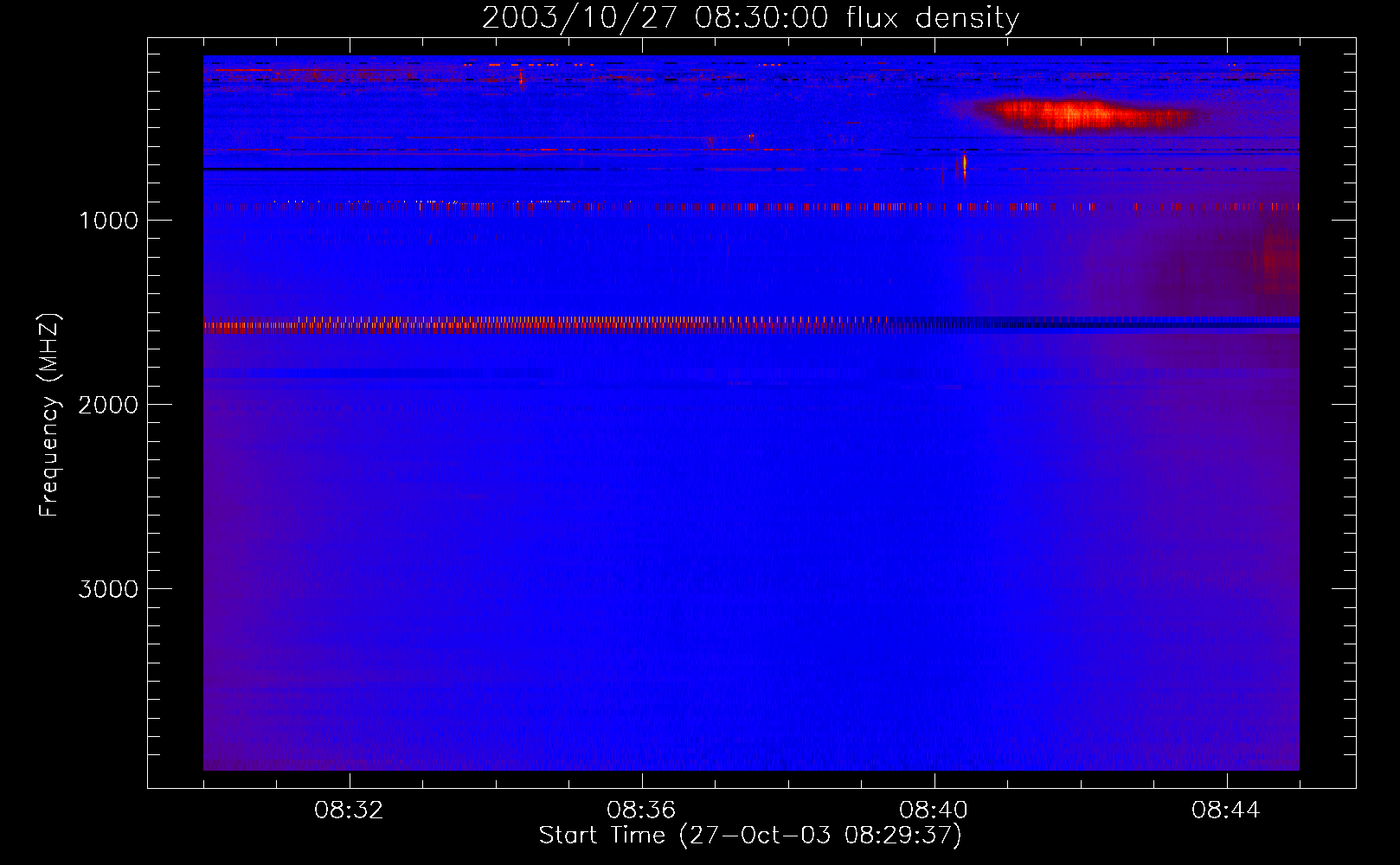The width and height of the screenshot is (1400, 865).
Task: Click the 08:36 time axis label
Action: point(641,811)
